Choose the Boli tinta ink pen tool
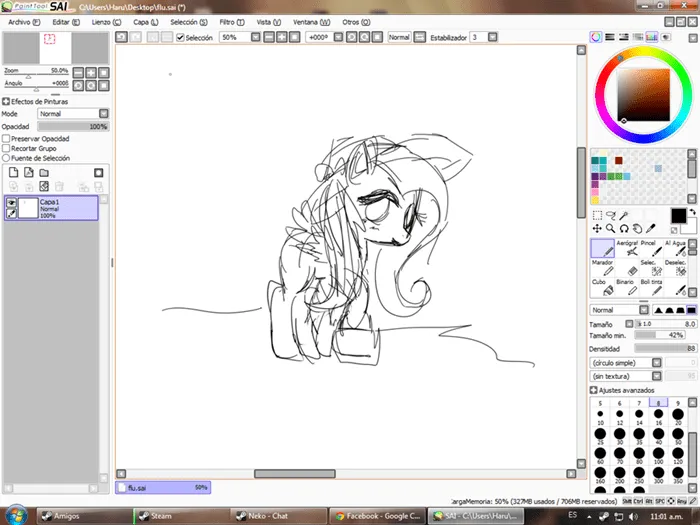Image resolution: width=700 pixels, height=525 pixels. [651, 288]
